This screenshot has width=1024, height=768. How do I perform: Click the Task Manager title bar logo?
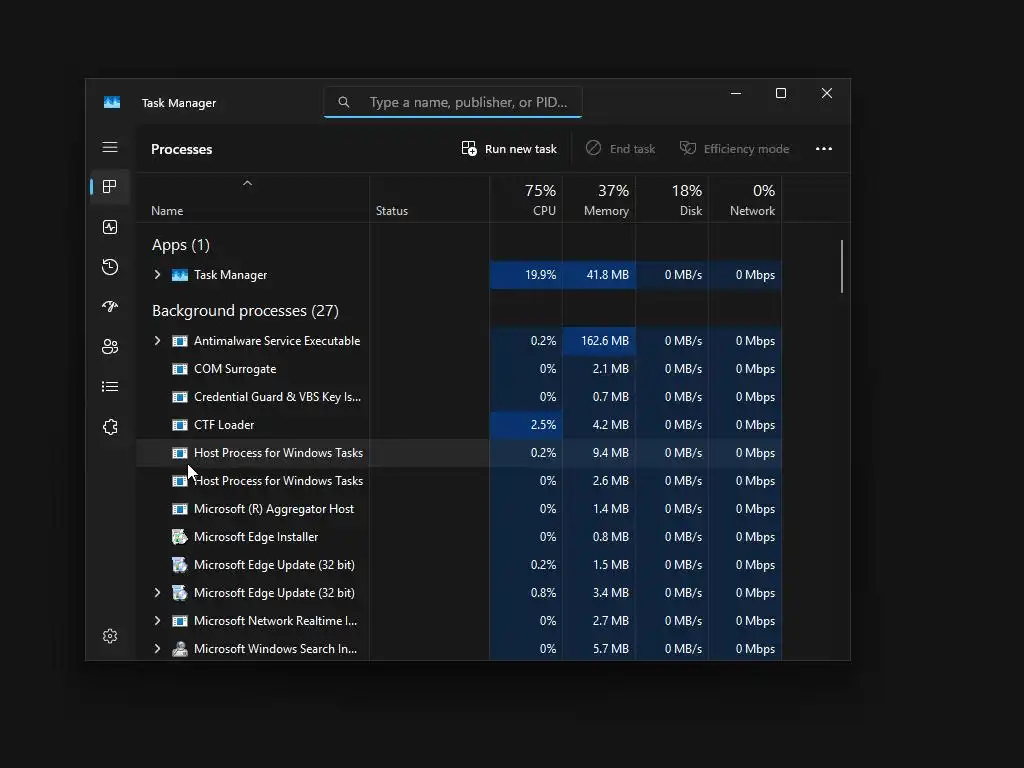[112, 103]
